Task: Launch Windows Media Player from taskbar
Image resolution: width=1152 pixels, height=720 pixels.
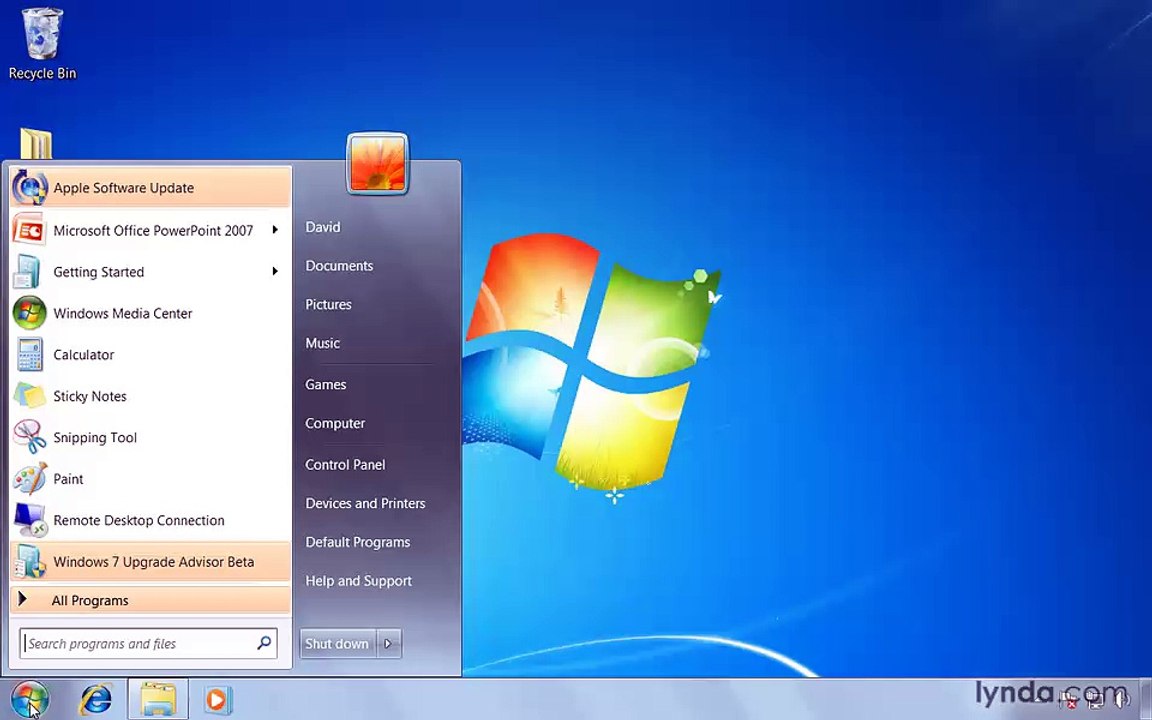Action: 217,699
